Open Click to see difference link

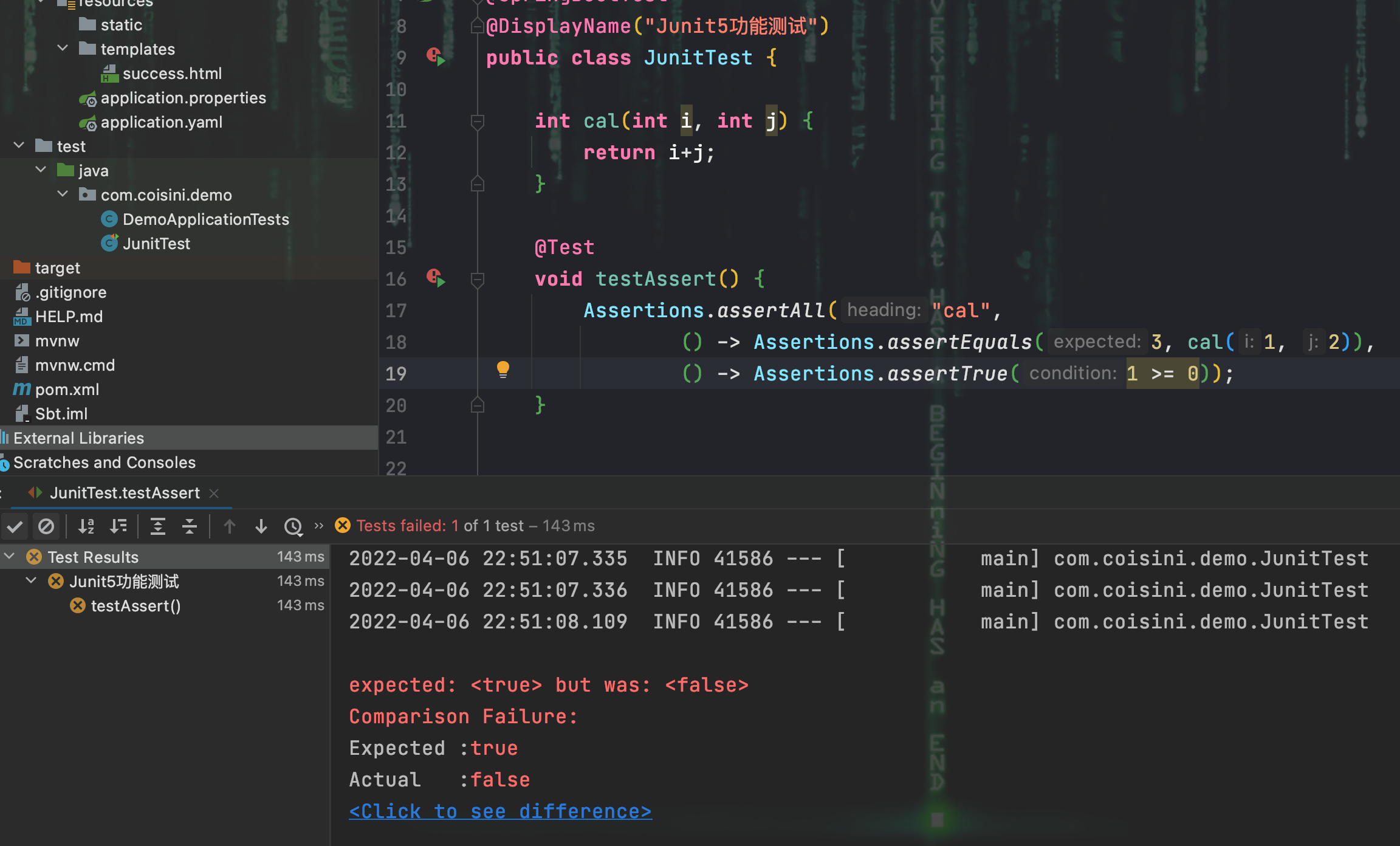[x=500, y=811]
